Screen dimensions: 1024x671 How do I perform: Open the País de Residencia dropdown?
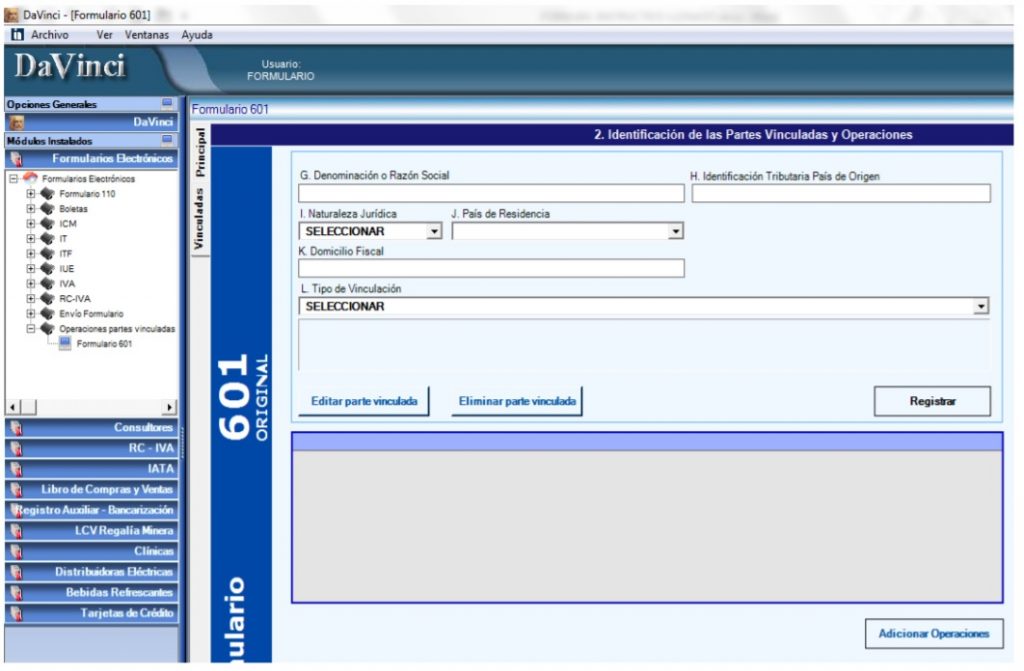(676, 232)
